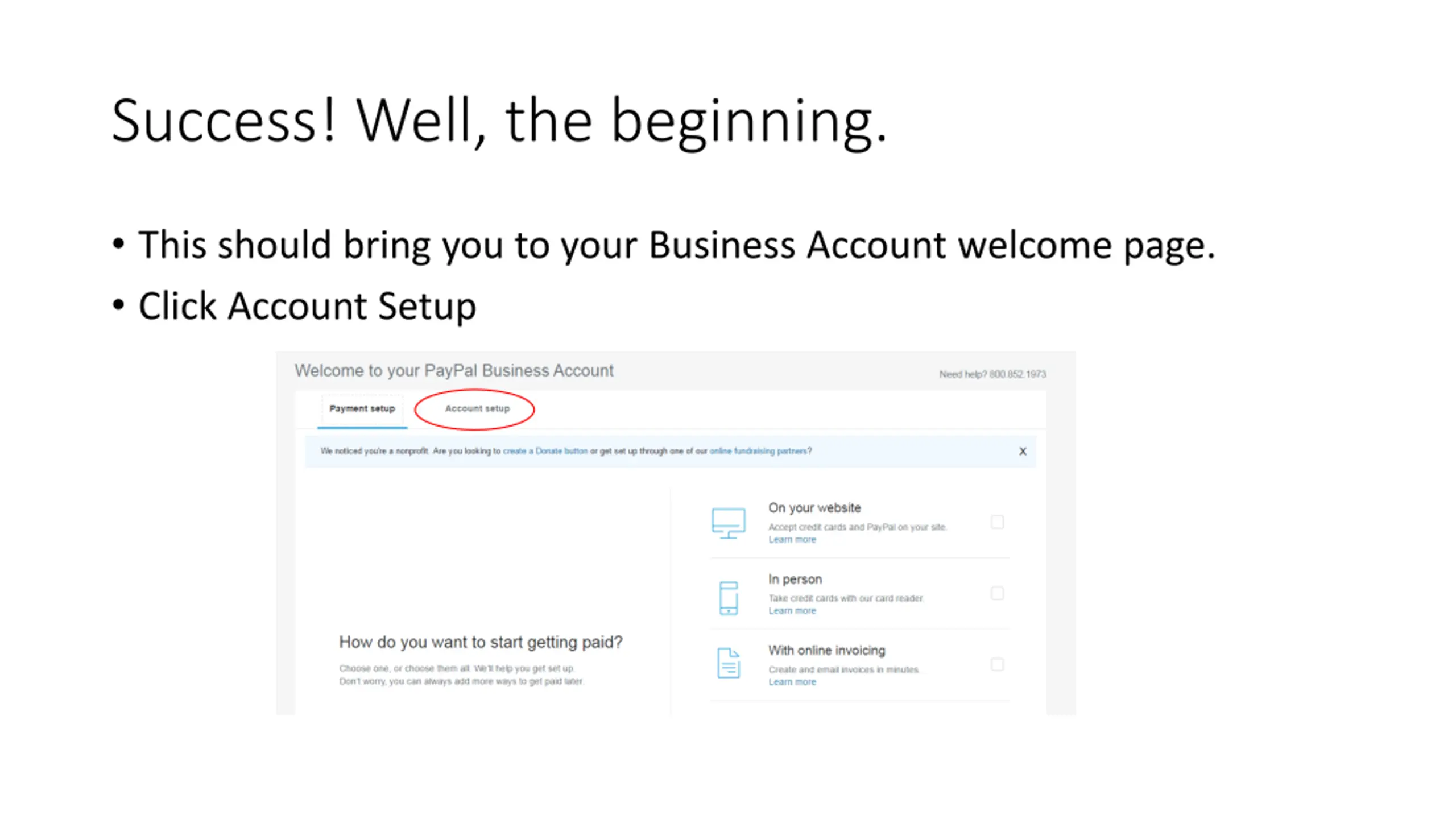Click Learn more under In person
Image resolution: width=1456 pixels, height=819 pixels.
[792, 610]
